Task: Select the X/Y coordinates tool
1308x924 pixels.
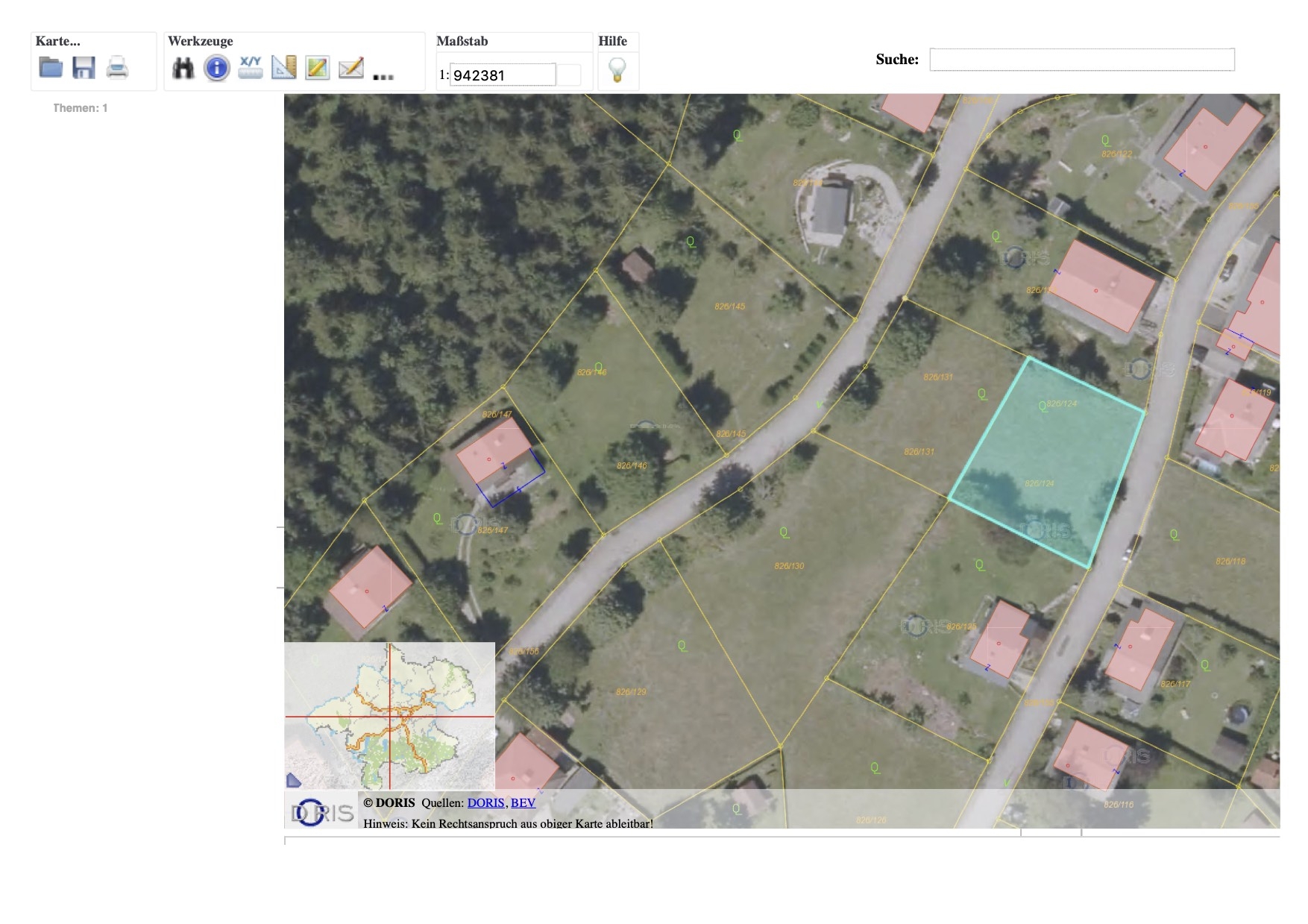Action: pos(251,67)
